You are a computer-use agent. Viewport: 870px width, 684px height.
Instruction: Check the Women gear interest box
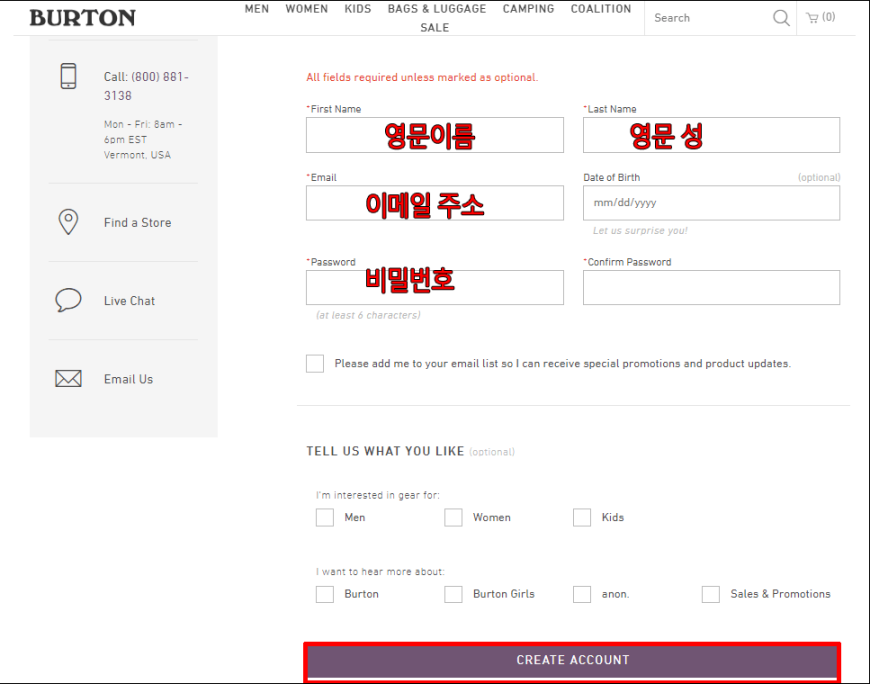point(453,517)
